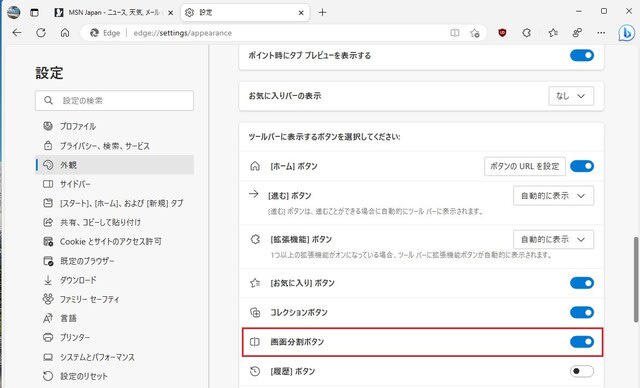The image size is (640, 388).
Task: Open [進む] ボタン 自動的に表示 dropdown
Action: [x=553, y=196]
